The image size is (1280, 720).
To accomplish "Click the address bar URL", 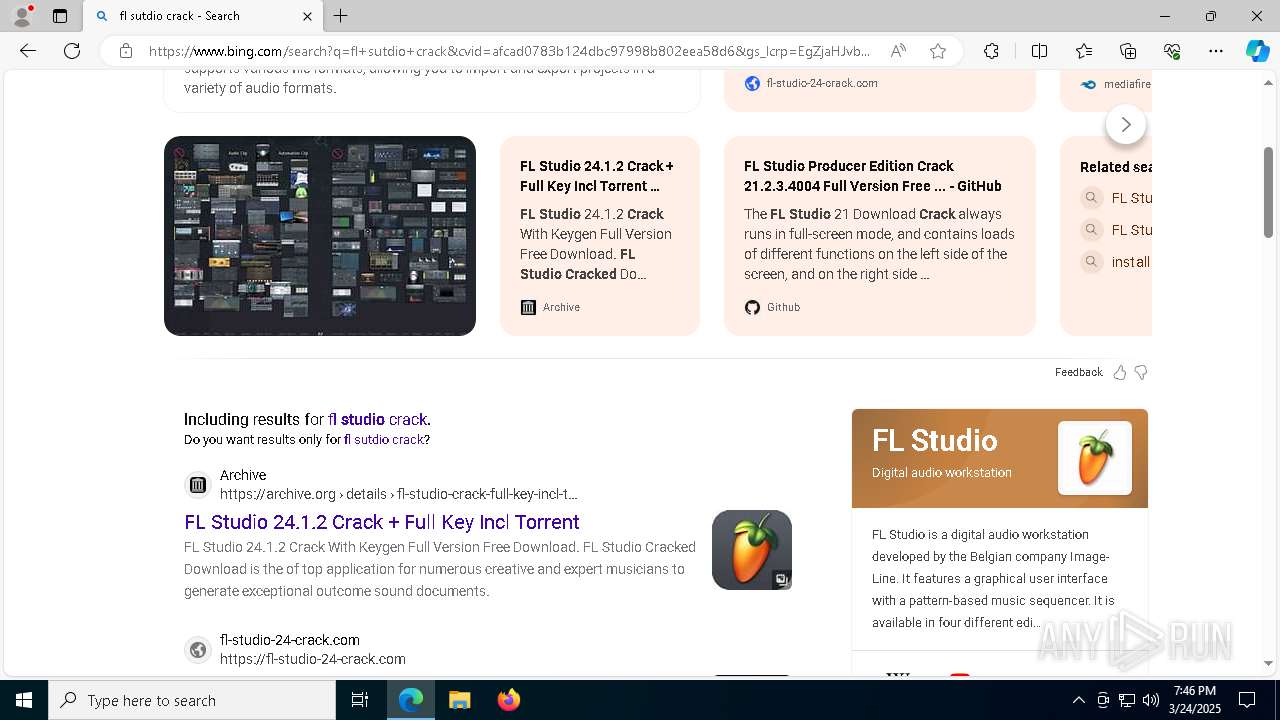I will point(510,51).
